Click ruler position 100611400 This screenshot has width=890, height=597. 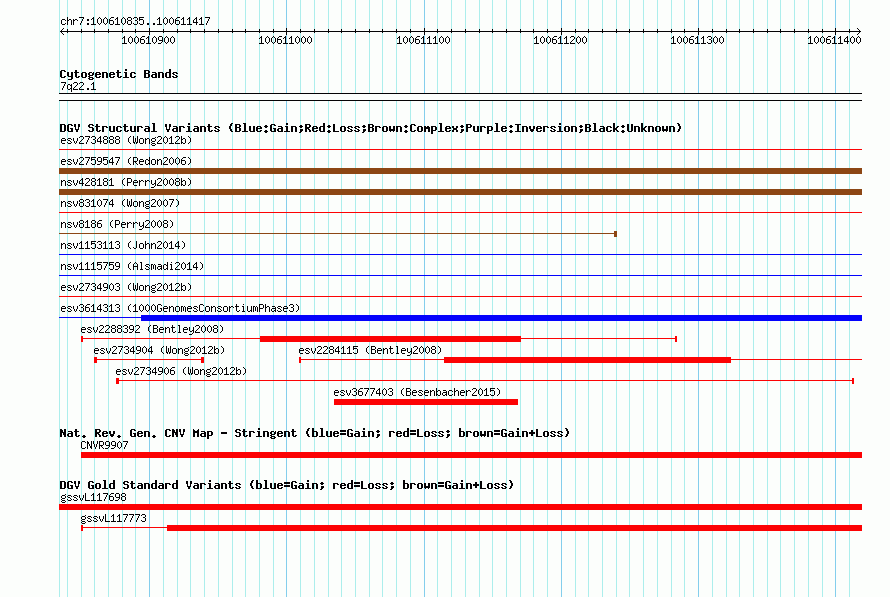tap(834, 40)
